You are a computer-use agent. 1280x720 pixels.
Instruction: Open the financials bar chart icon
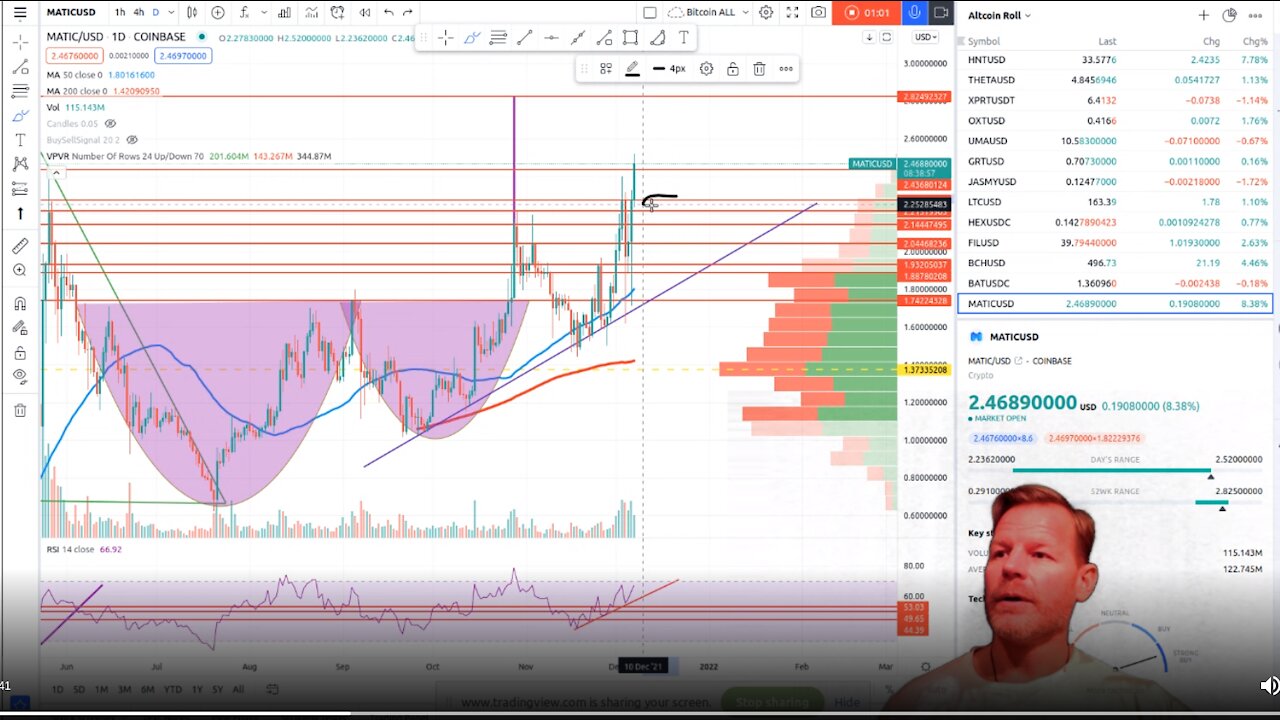coord(284,12)
